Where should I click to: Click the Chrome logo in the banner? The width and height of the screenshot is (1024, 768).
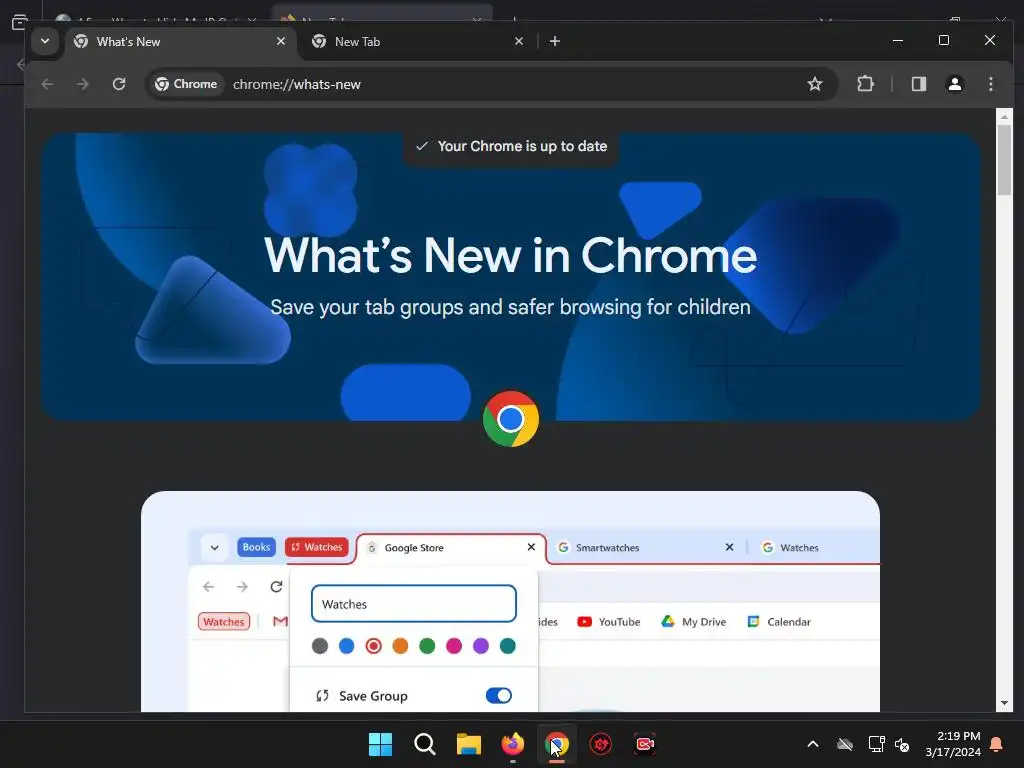pos(510,419)
